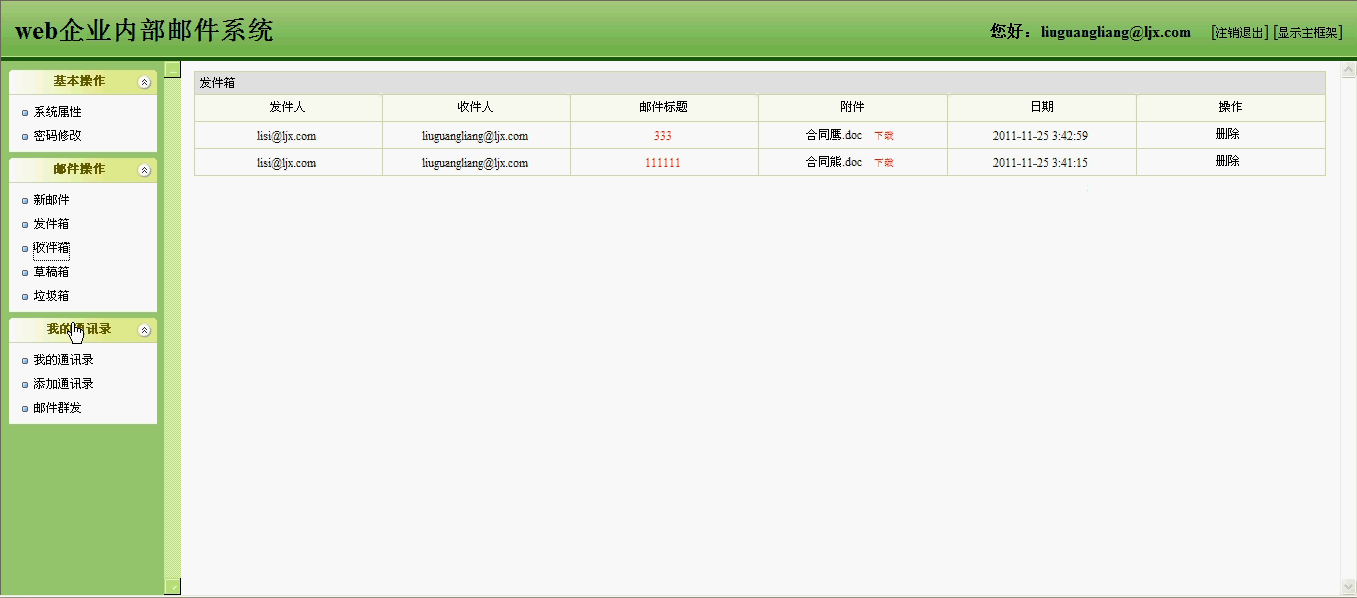Image resolution: width=1357 pixels, height=598 pixels.
Task: Open the 垃圾箱 folder
Action: click(51, 296)
